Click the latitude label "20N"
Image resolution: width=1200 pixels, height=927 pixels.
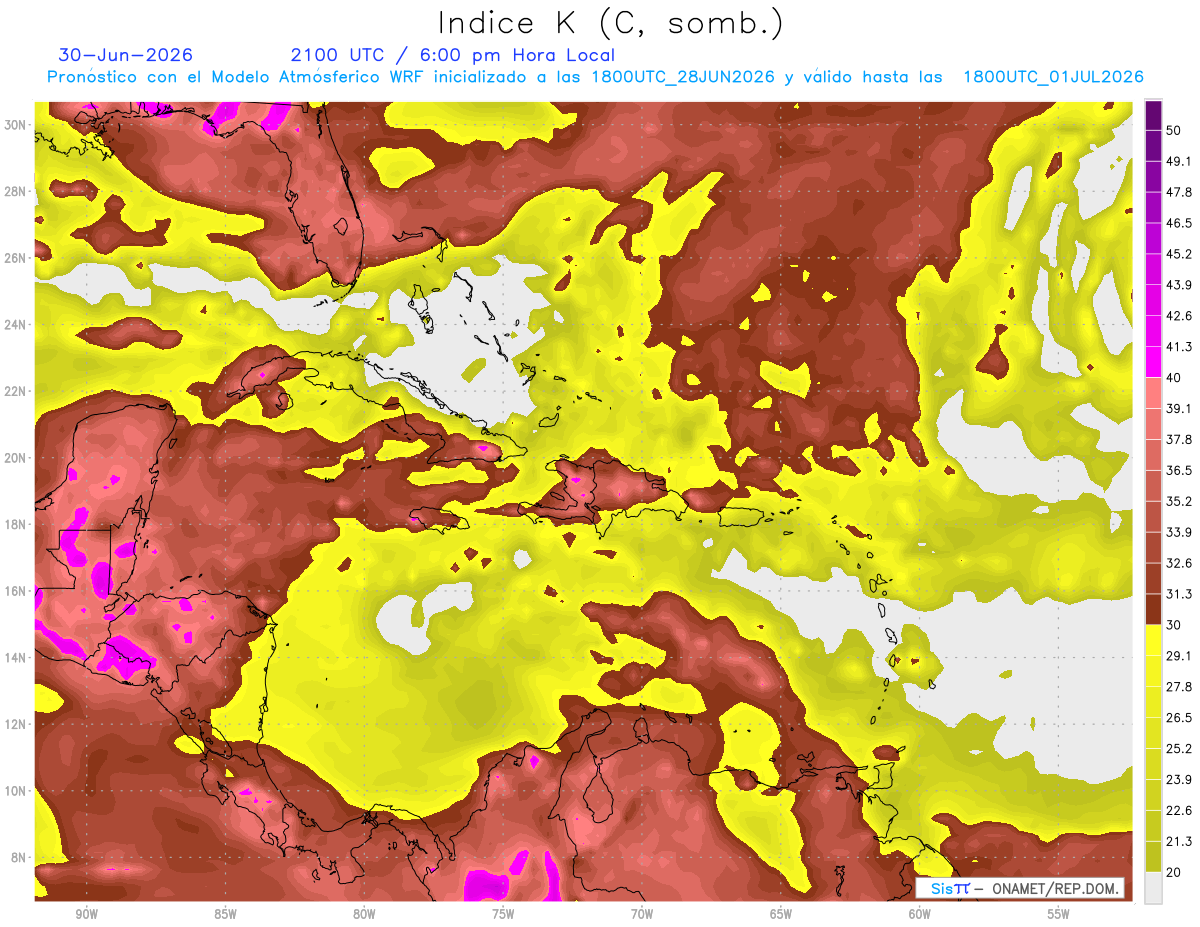[16, 458]
